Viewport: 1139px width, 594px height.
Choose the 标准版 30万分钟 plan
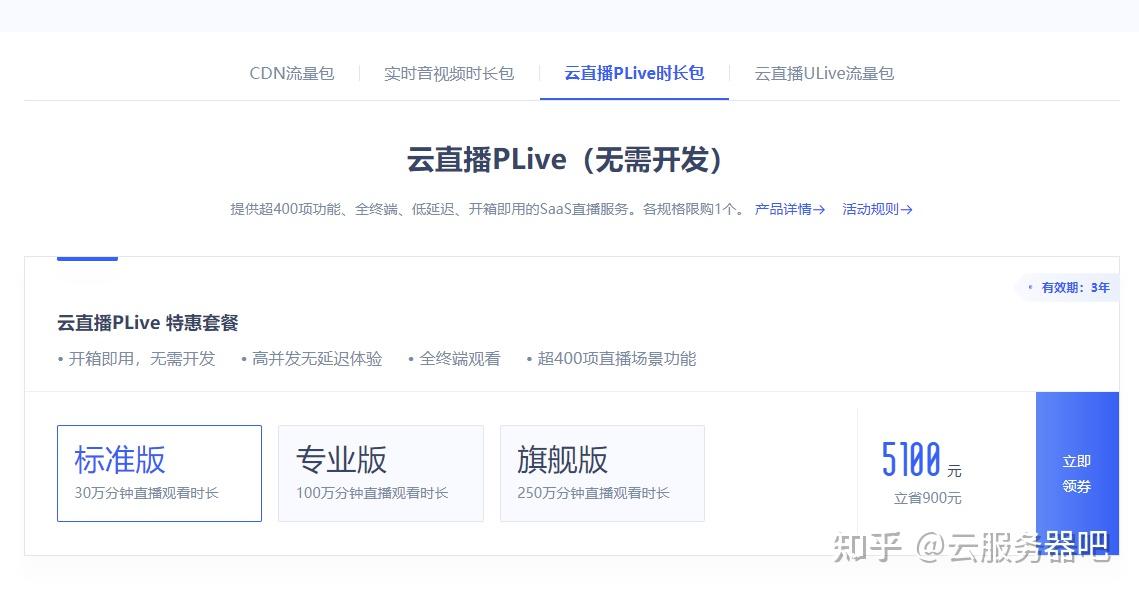point(159,473)
